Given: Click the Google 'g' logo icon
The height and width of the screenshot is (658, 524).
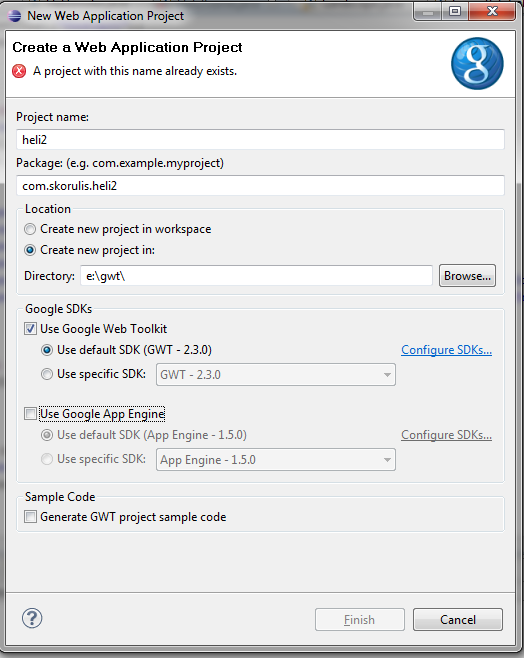Looking at the screenshot, I should pyautogui.click(x=477, y=64).
